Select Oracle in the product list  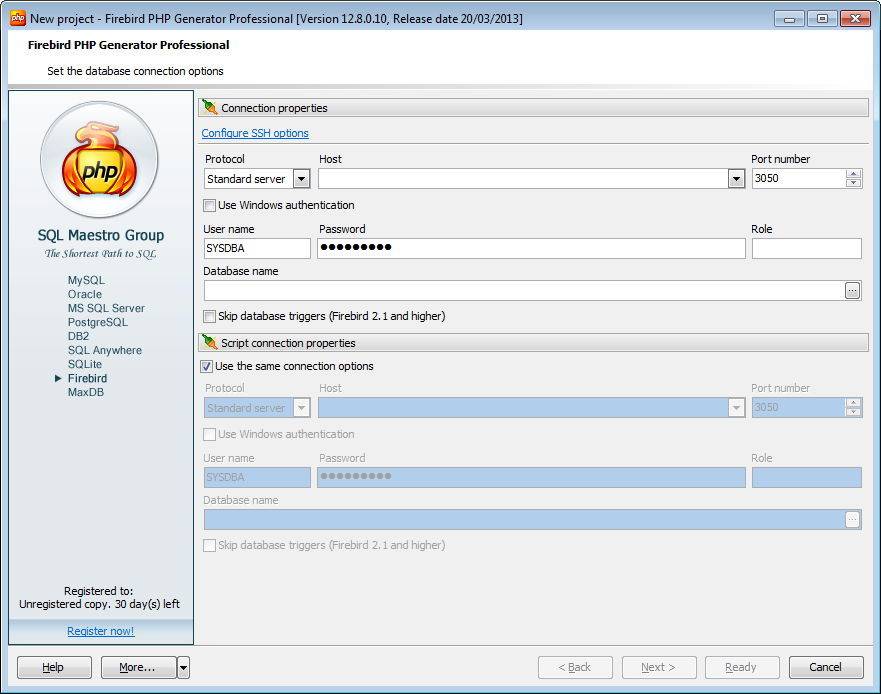[x=85, y=294]
